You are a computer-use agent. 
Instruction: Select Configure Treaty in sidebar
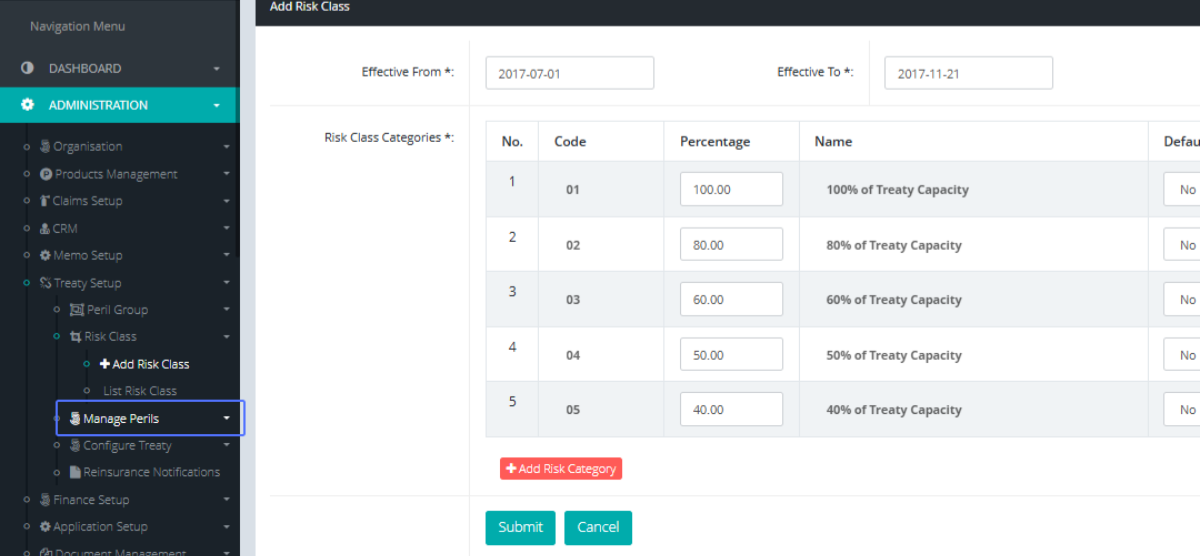[x=127, y=446]
